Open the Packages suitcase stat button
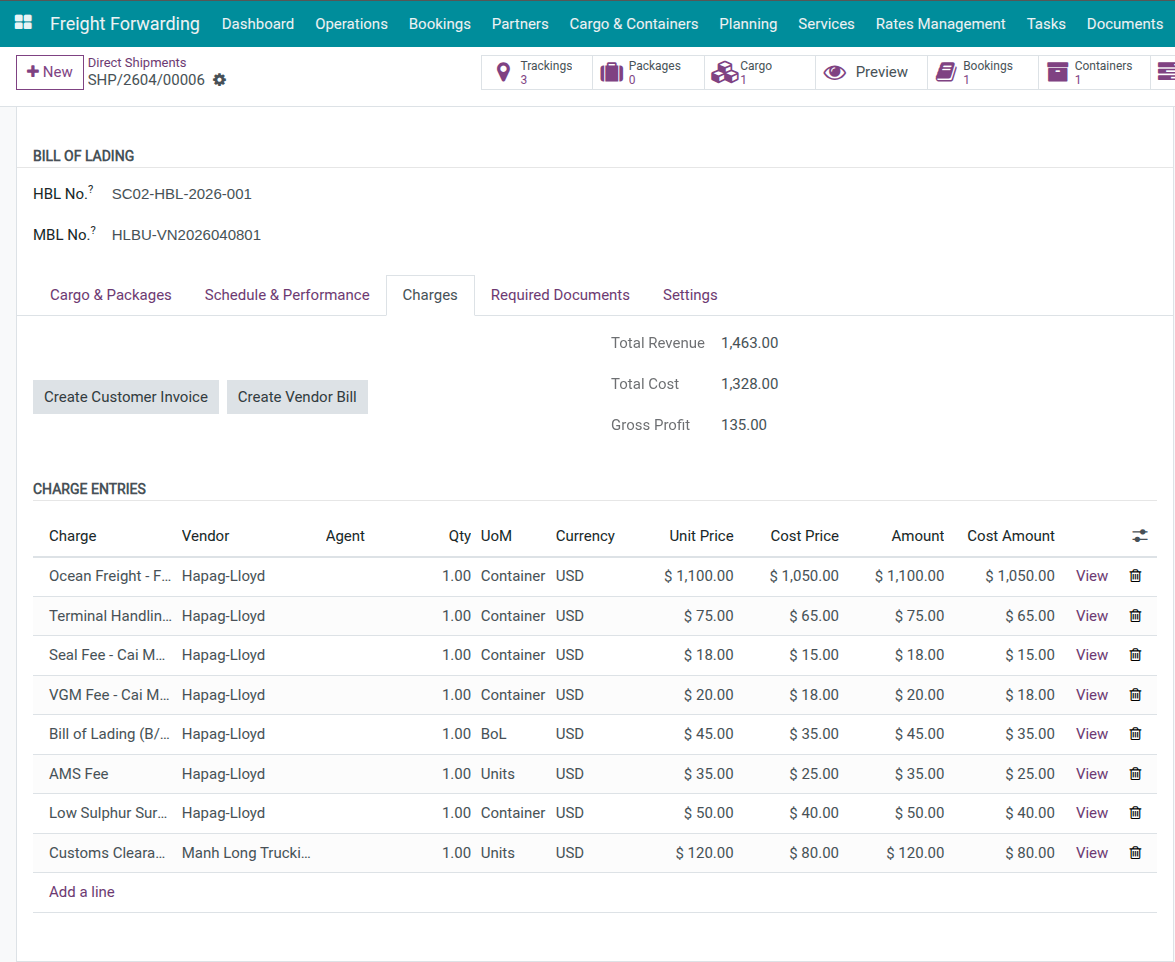The height and width of the screenshot is (962, 1175). click(x=648, y=72)
